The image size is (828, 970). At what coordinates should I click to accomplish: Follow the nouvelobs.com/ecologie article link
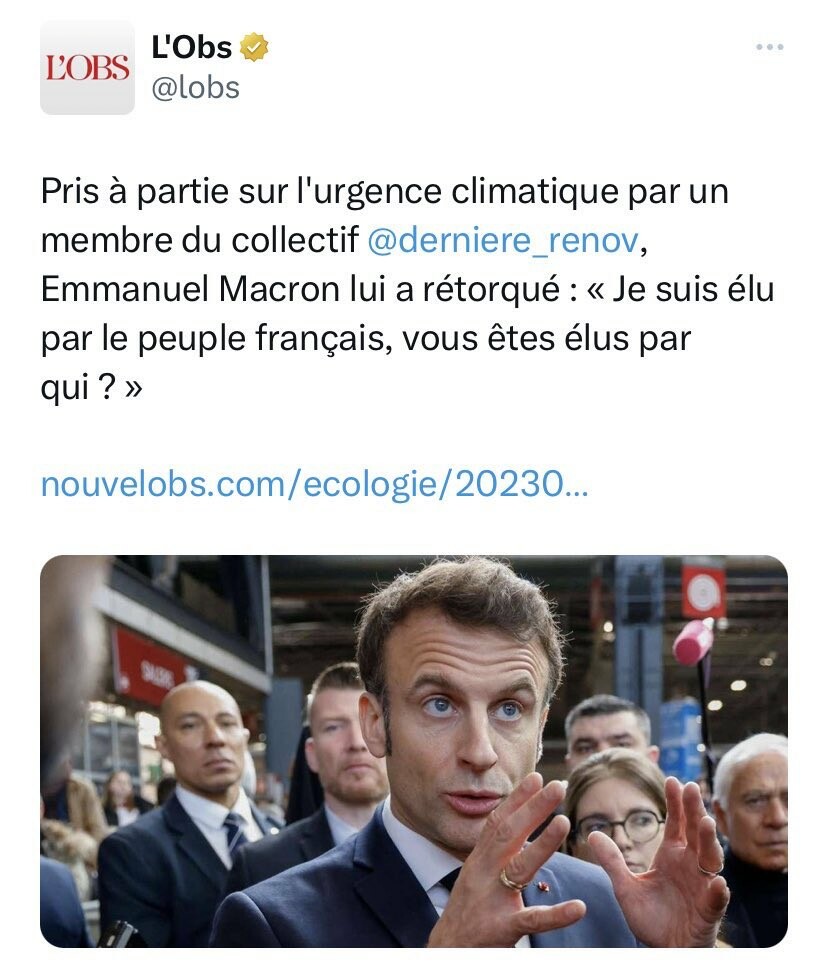click(x=315, y=485)
